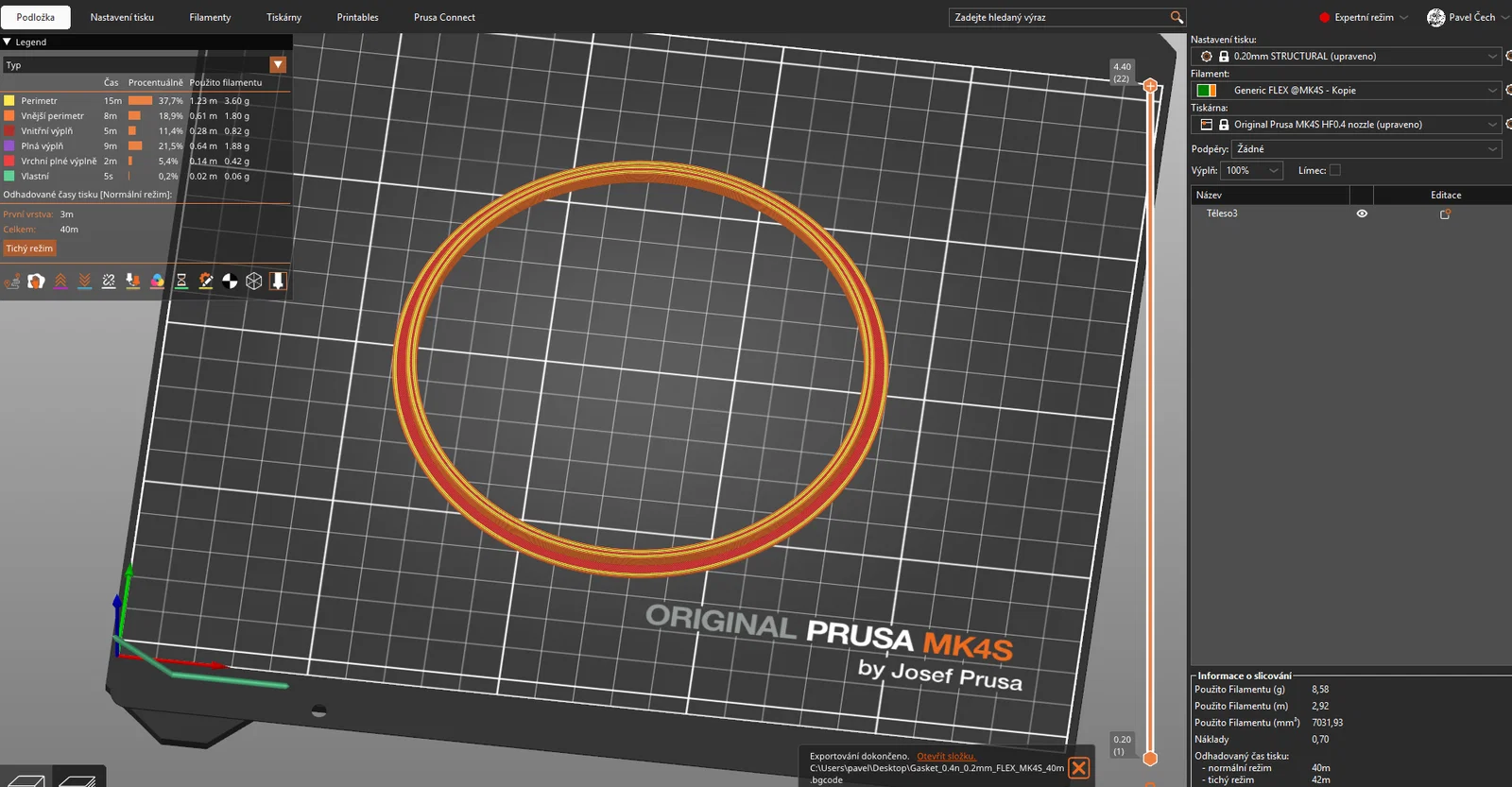Open the Prusa Connect tab
Image resolution: width=1512 pixels, height=787 pixels.
[x=444, y=17]
